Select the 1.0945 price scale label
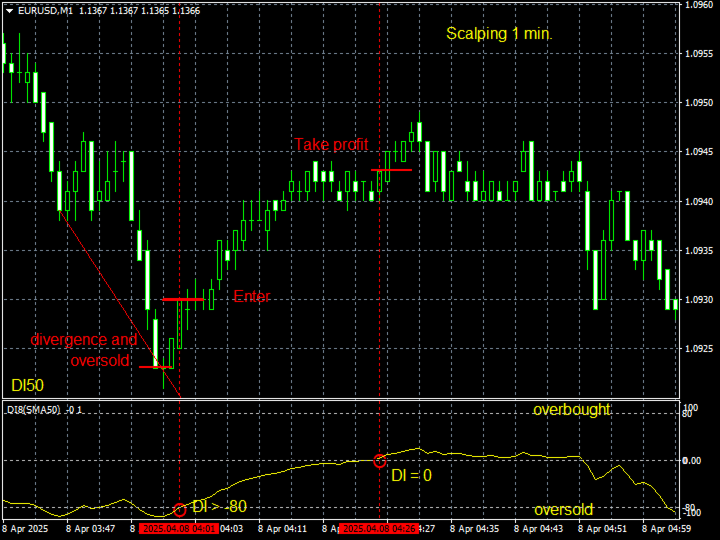This screenshot has width=720, height=540. coord(699,152)
